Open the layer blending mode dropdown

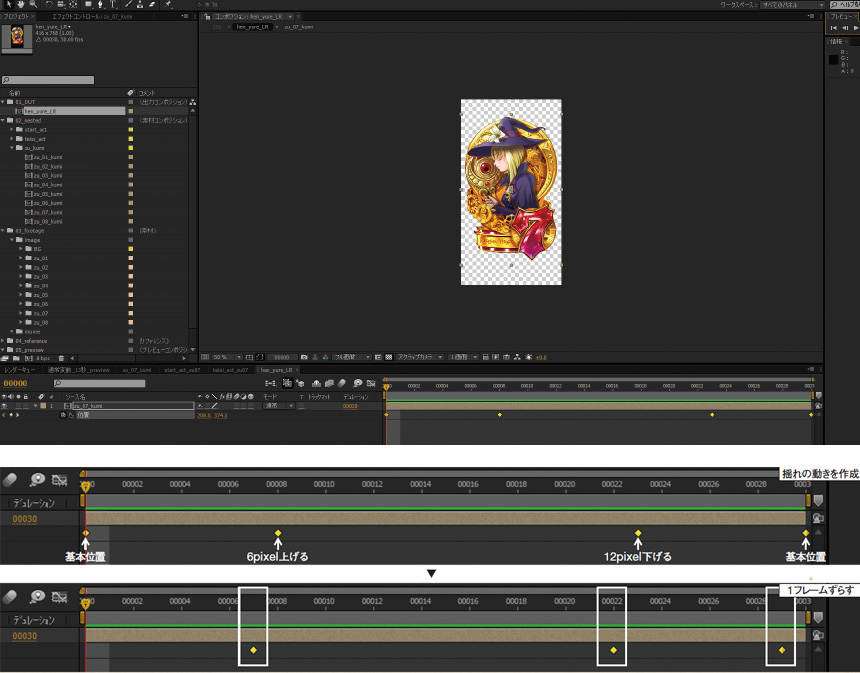pos(279,406)
